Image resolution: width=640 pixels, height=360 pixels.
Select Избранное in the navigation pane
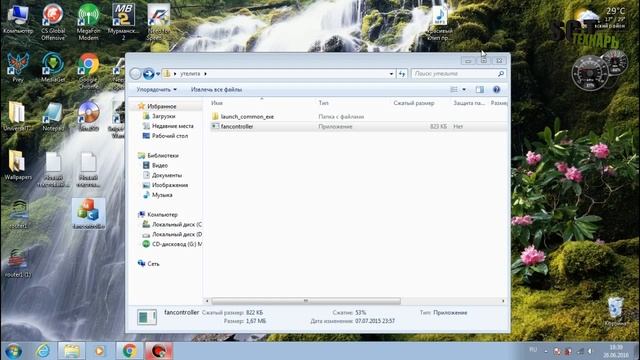162,107
